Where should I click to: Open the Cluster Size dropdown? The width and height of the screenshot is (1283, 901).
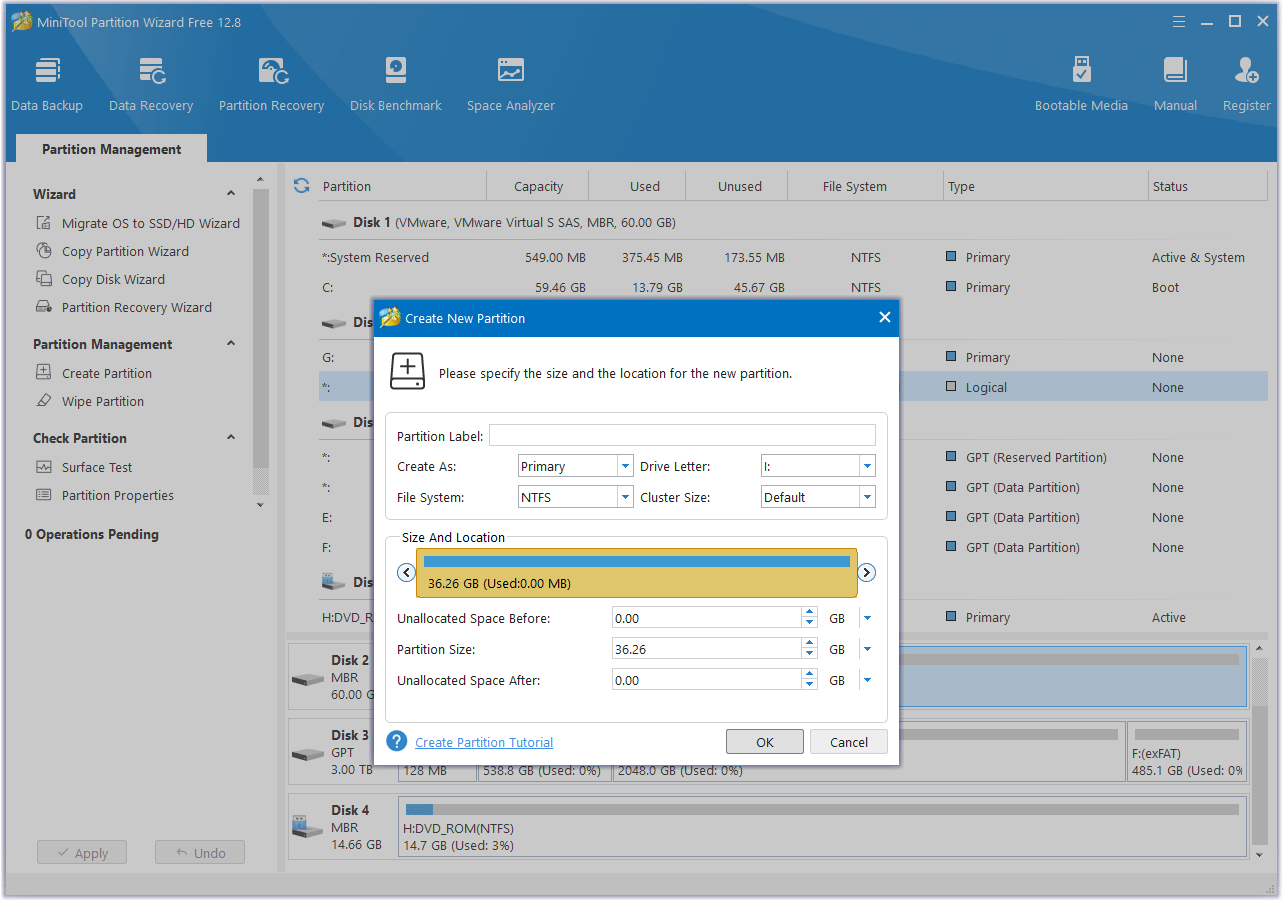click(867, 497)
